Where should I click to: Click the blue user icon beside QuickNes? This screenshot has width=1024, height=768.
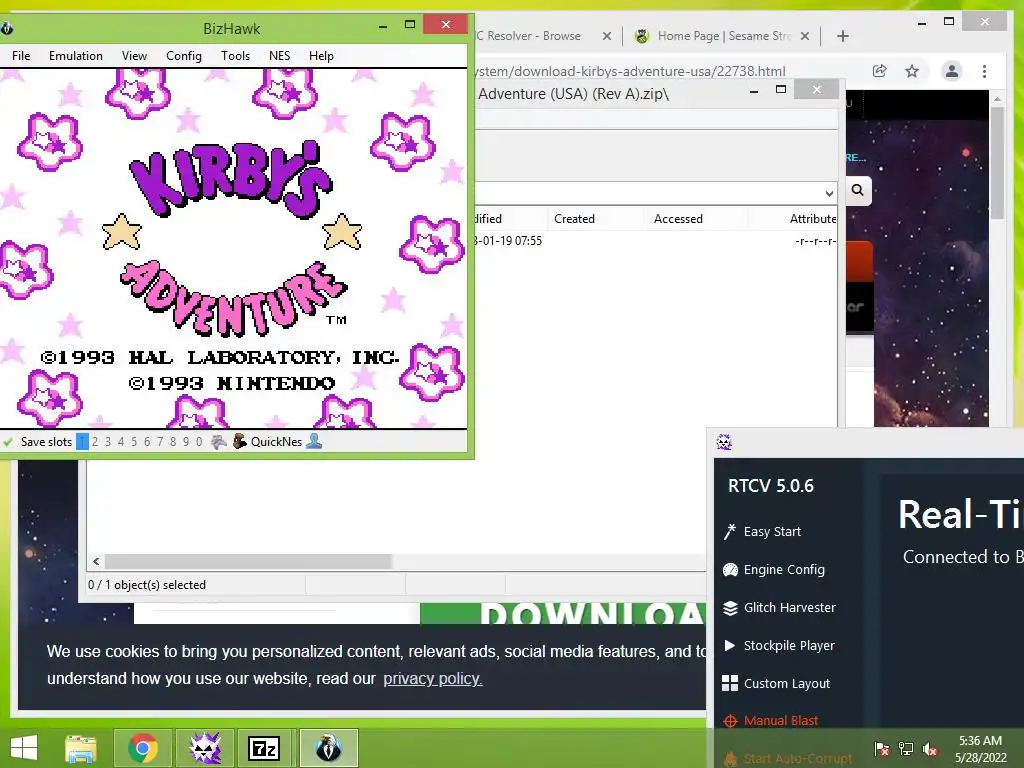[314, 441]
